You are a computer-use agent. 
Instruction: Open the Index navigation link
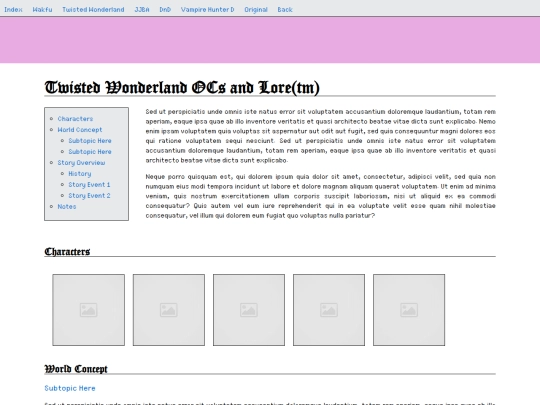(x=13, y=10)
